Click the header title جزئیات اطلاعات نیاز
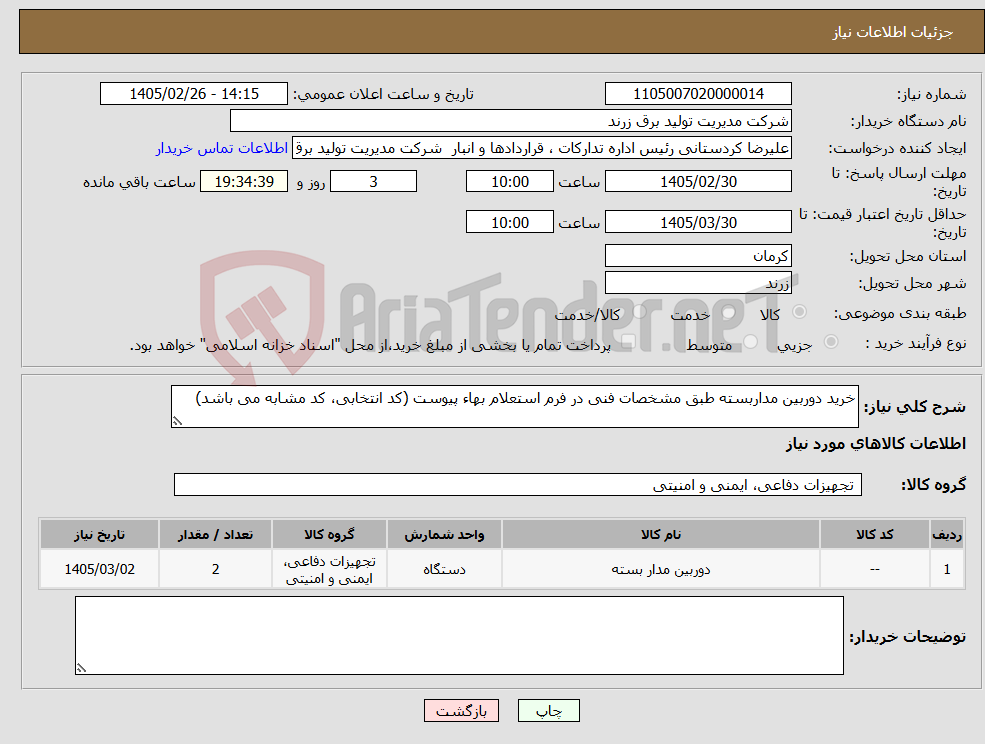The width and height of the screenshot is (985, 744). click(893, 32)
